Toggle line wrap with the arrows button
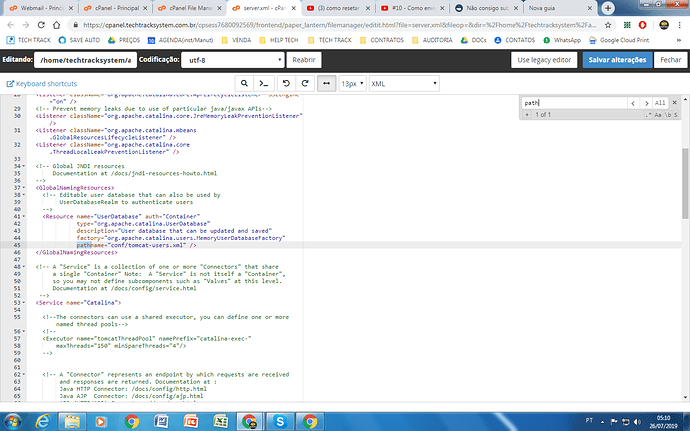690x431 pixels. point(327,84)
